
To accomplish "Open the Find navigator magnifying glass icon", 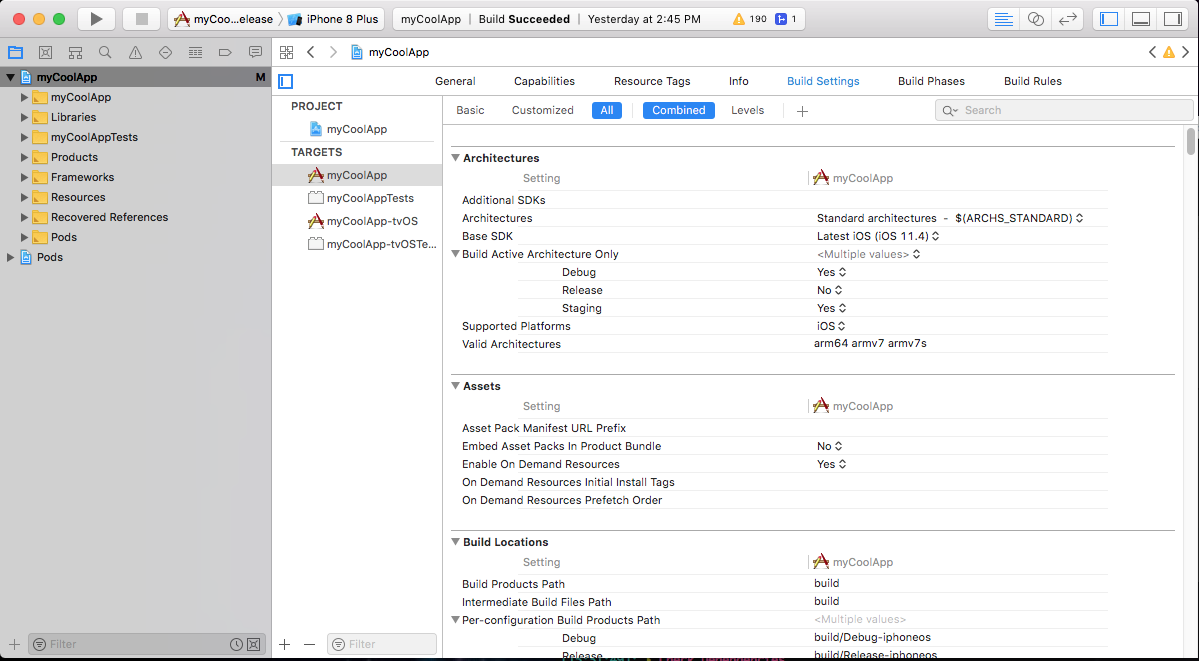I will pos(105,52).
